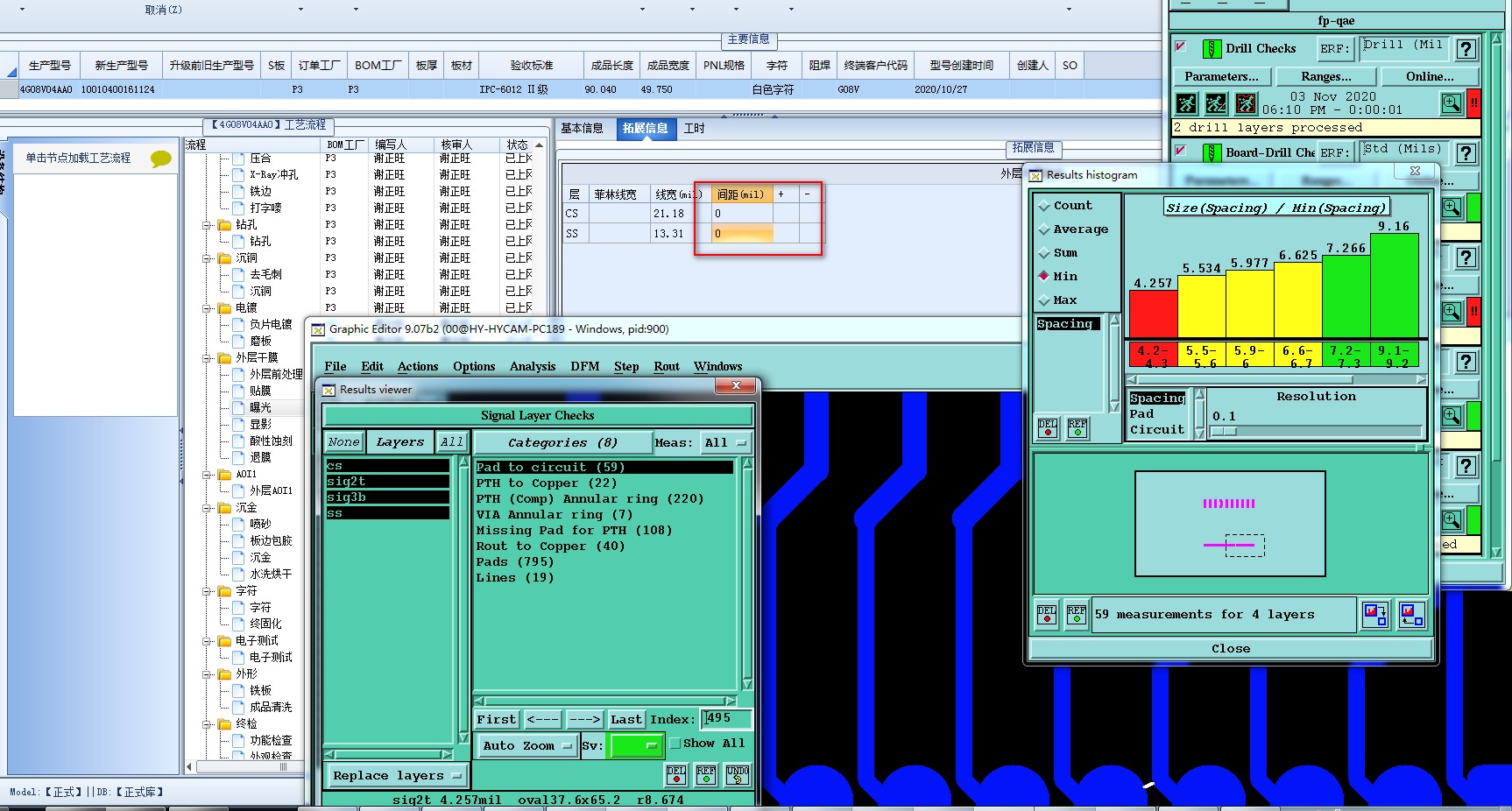Click REF icon in Results viewer
The height and width of the screenshot is (811, 1512).
[x=706, y=775]
